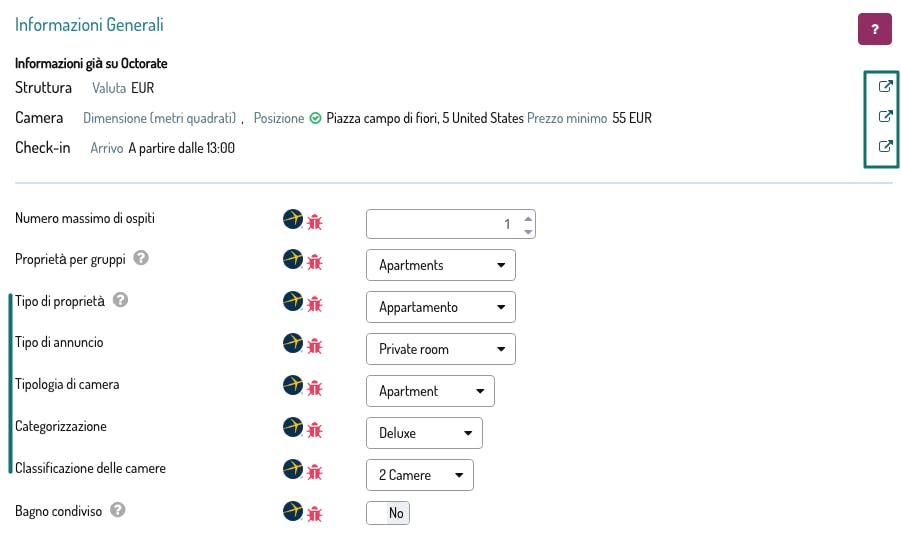The width and height of the screenshot is (901, 552).
Task: Expand the Tipologia di camera dropdown
Action: tap(430, 391)
